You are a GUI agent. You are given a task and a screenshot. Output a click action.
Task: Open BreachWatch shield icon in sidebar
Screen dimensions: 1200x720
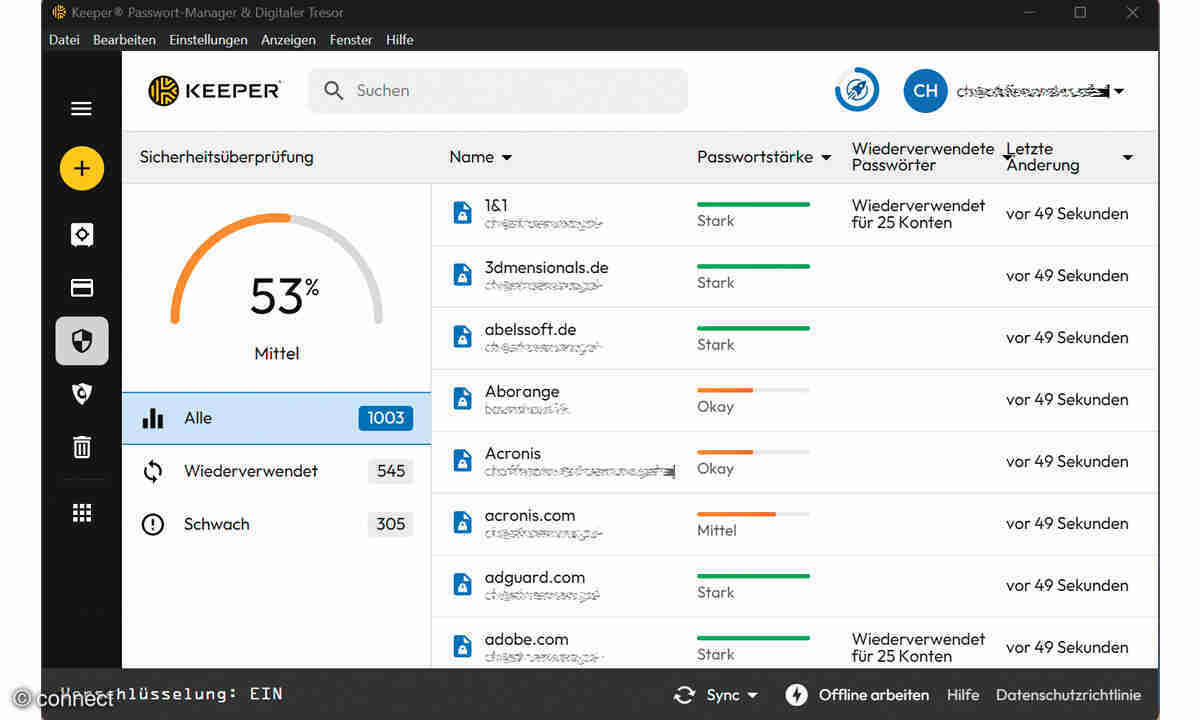point(82,394)
